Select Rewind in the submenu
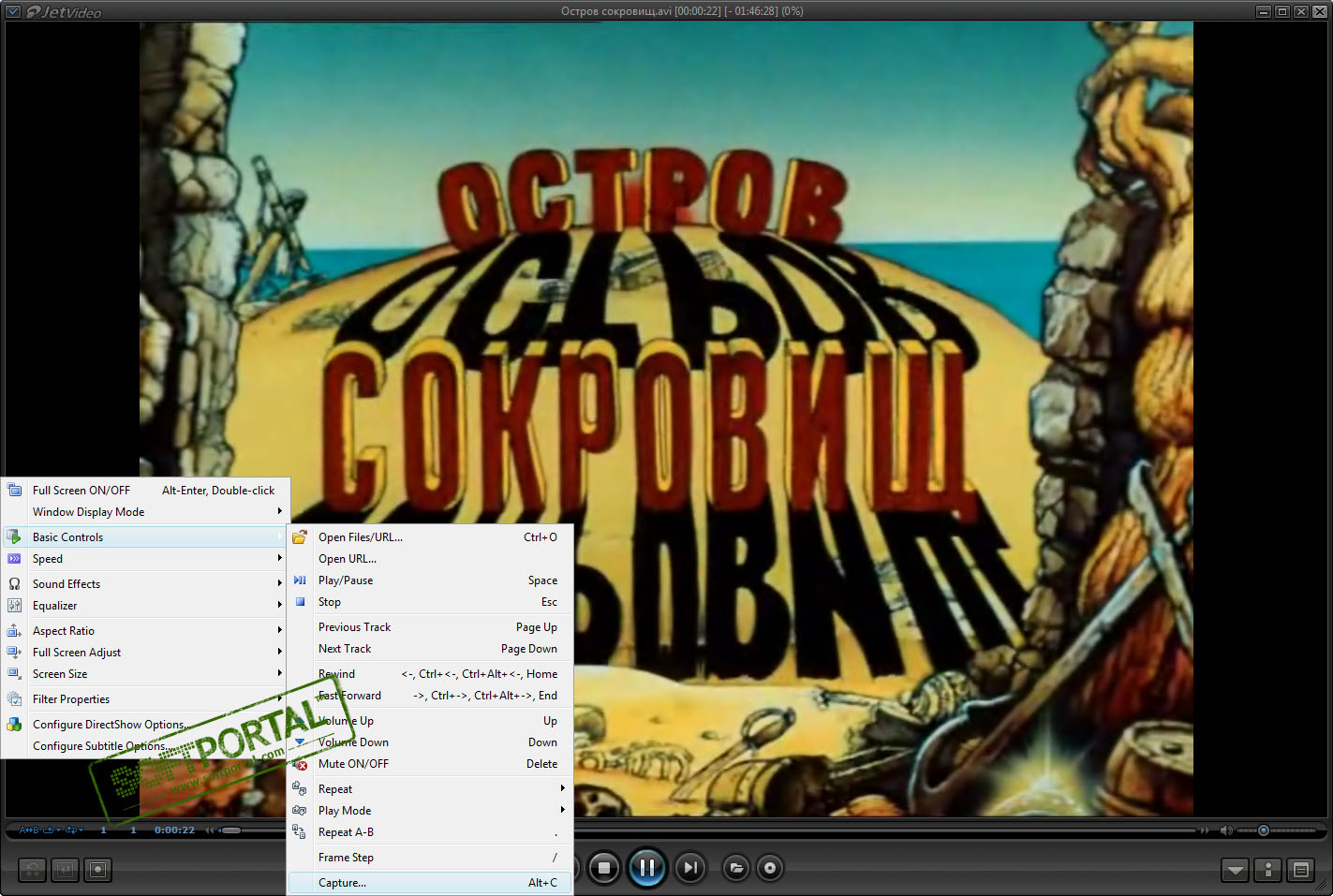 click(x=430, y=674)
